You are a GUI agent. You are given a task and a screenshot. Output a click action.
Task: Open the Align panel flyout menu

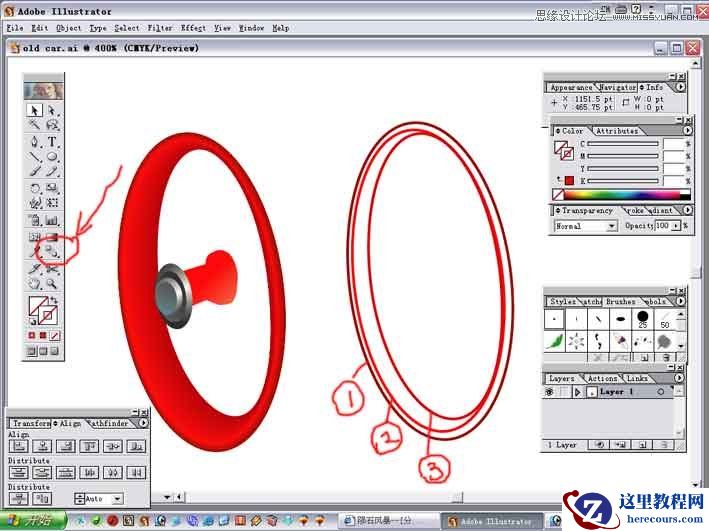143,423
